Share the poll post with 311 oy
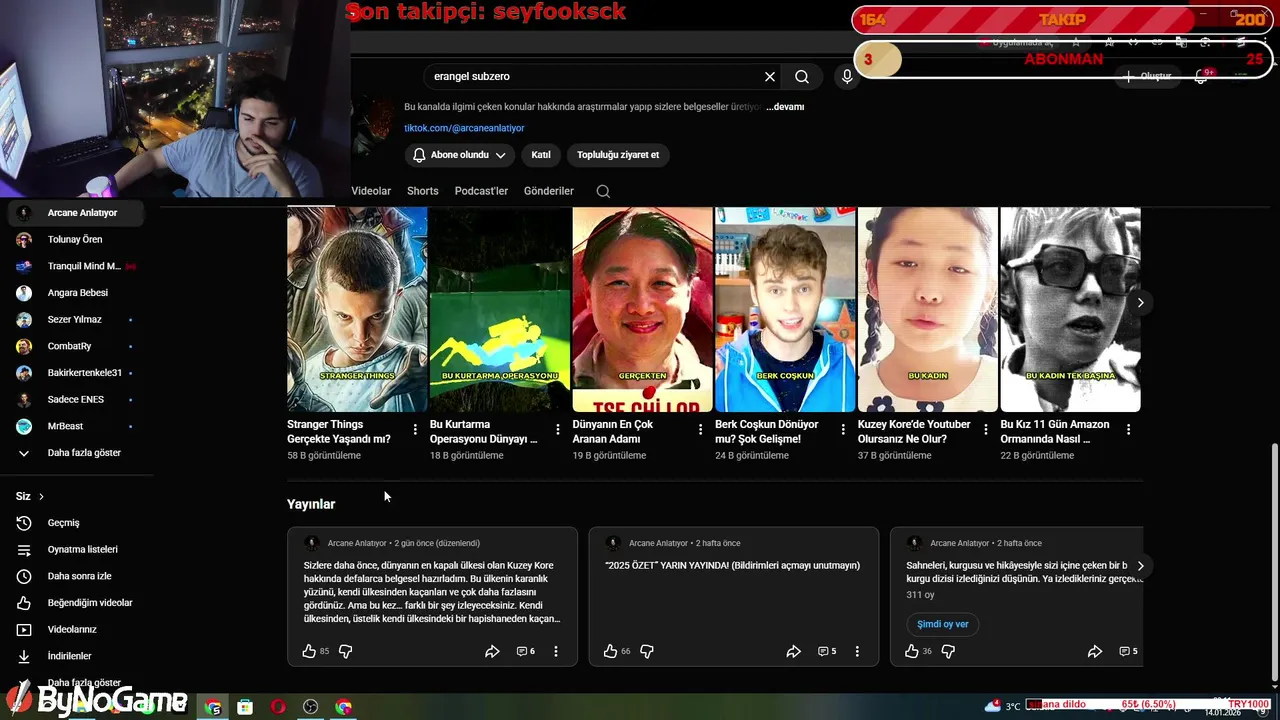Image resolution: width=1280 pixels, height=720 pixels. pyautogui.click(x=1095, y=651)
